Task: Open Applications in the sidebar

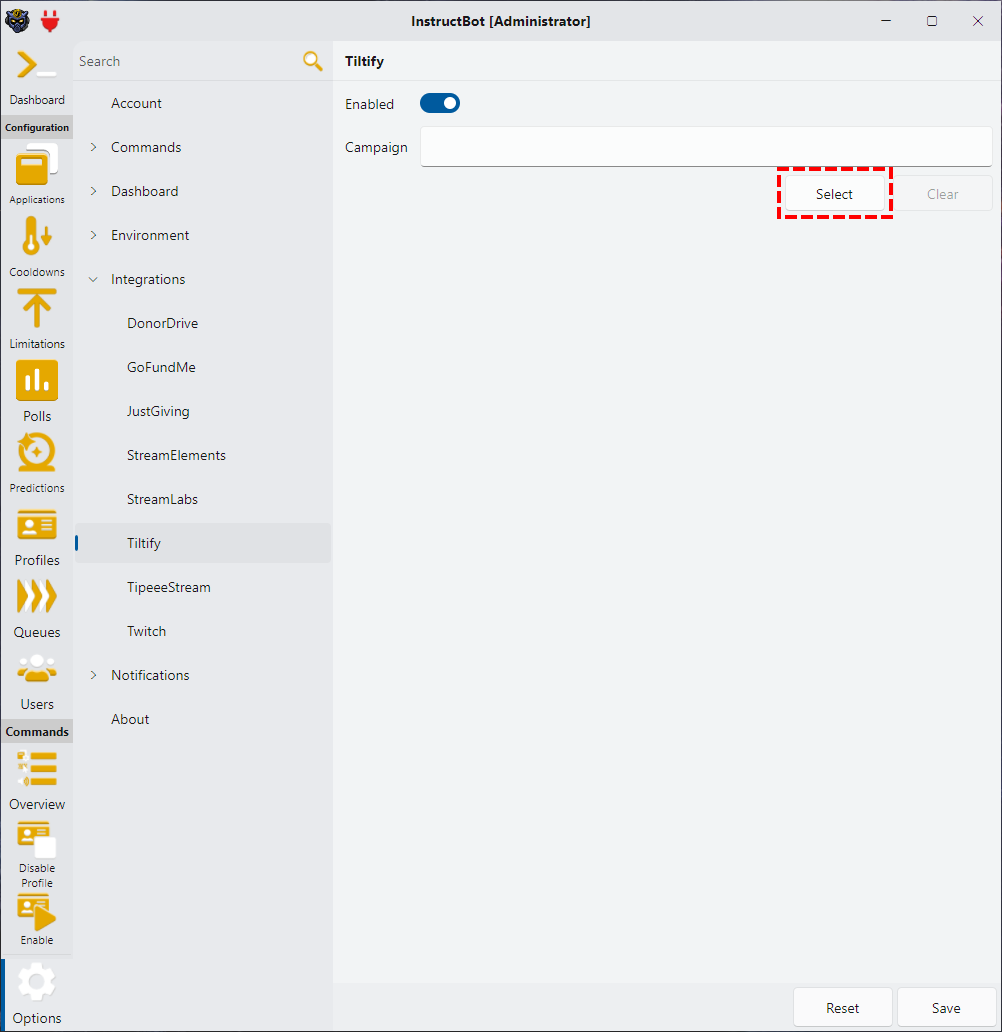Action: [x=36, y=174]
